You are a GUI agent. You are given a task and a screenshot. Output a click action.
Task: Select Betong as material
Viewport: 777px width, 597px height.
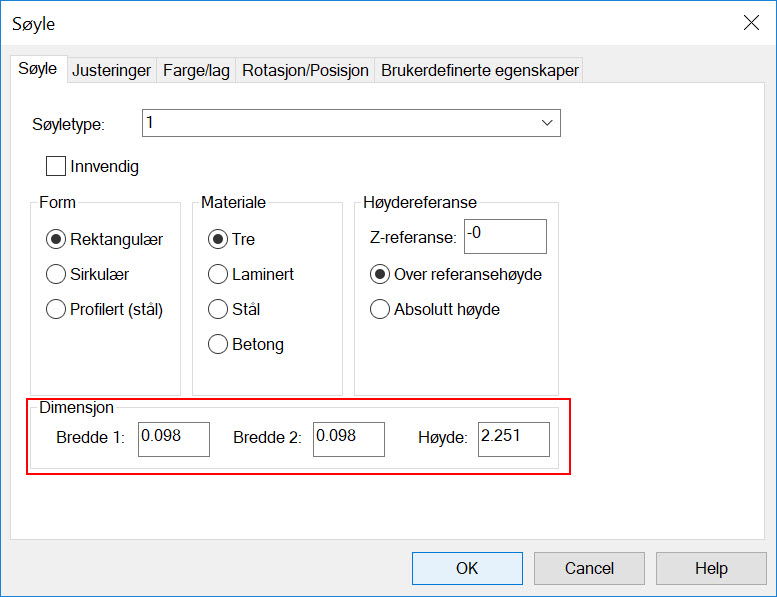(x=218, y=344)
